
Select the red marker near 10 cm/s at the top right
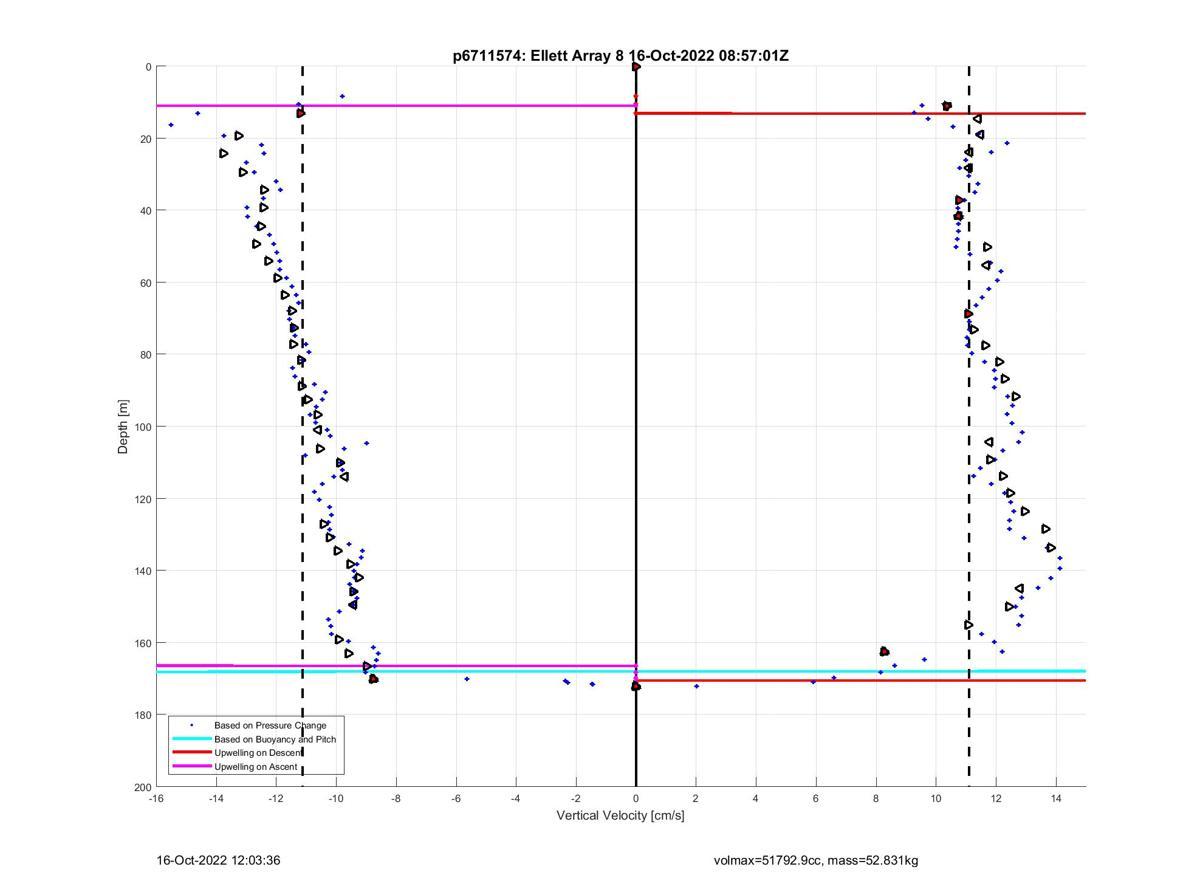click(x=947, y=106)
